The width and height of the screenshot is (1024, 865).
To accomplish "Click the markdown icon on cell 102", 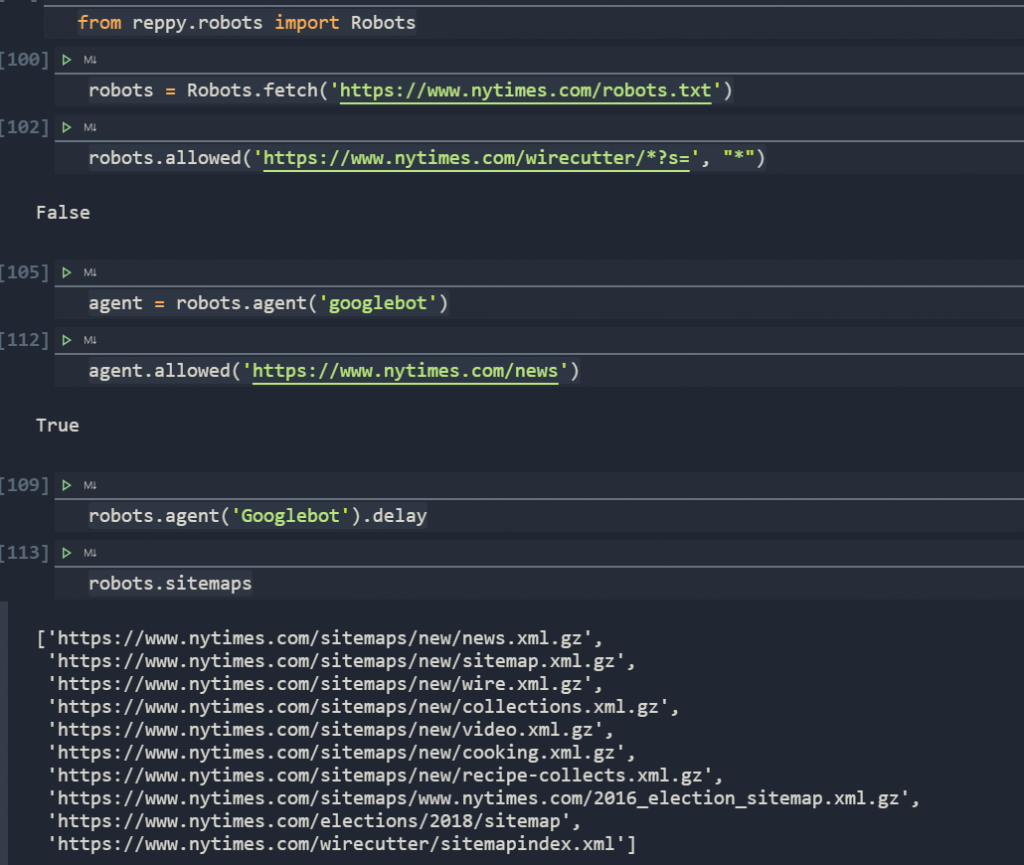I will tap(90, 127).
